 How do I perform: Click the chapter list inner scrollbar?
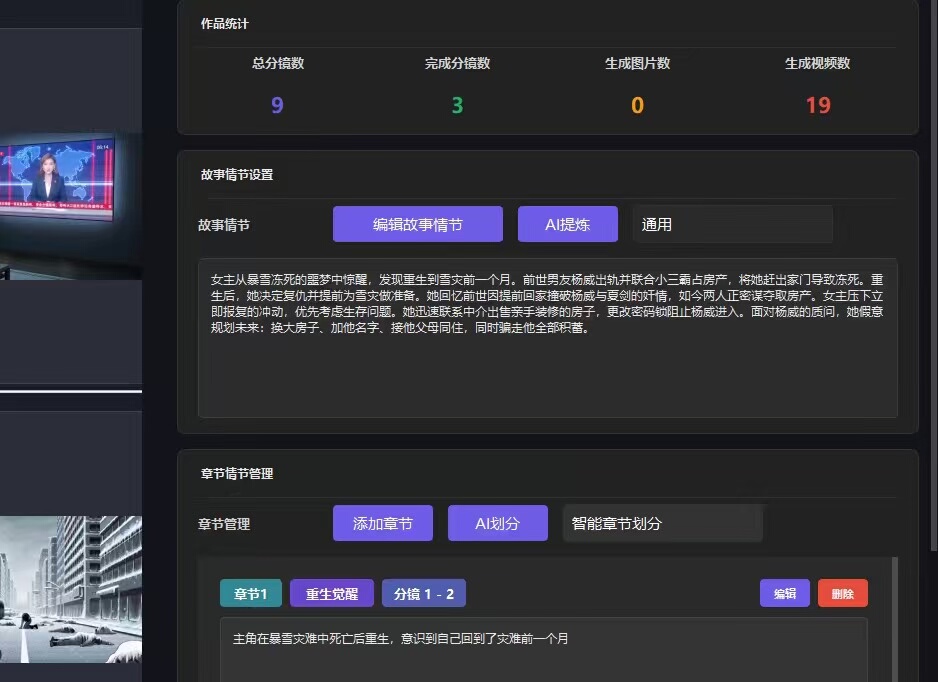click(x=895, y=619)
